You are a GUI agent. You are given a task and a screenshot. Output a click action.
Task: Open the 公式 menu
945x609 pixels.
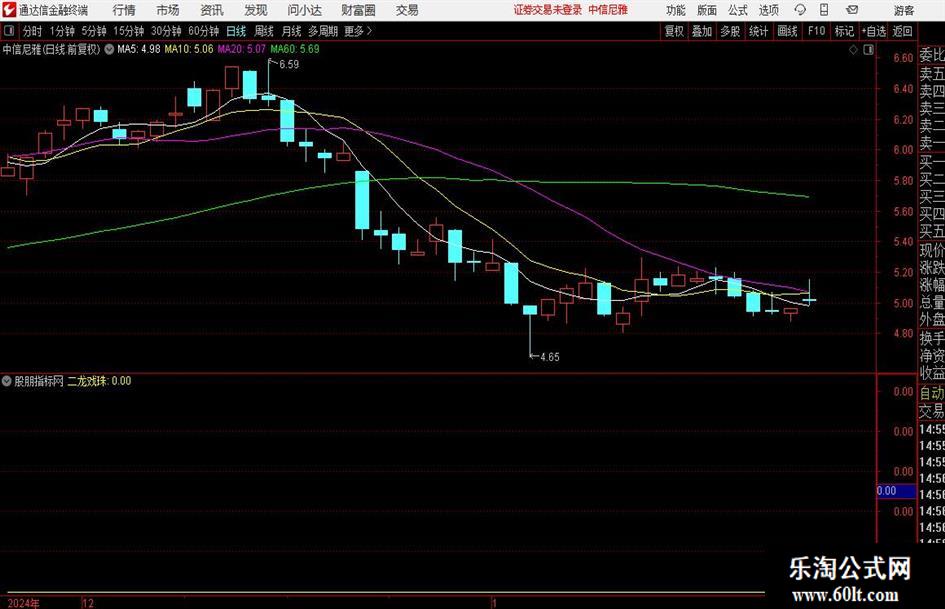click(738, 10)
